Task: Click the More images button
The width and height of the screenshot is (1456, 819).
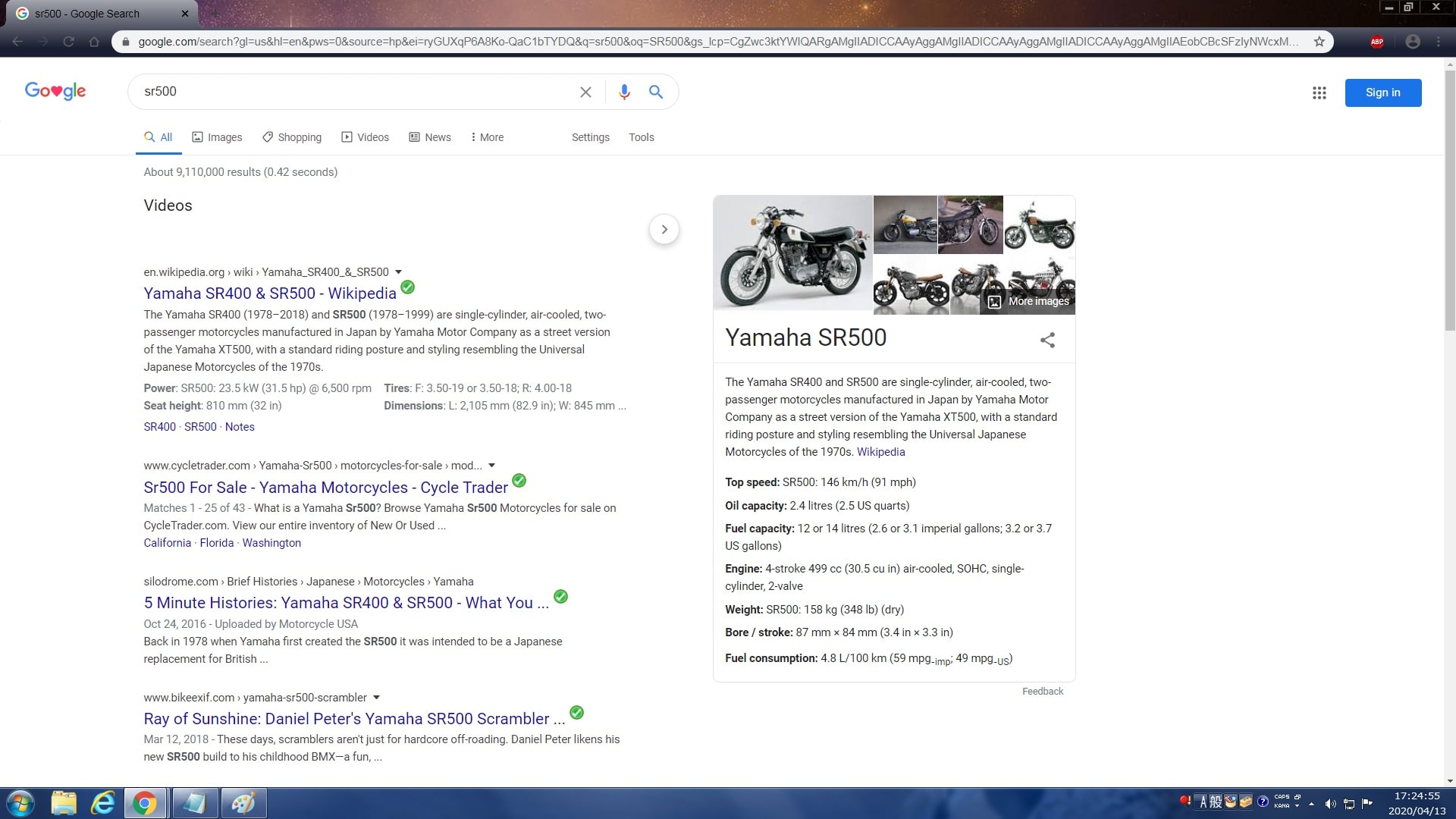Action: pyautogui.click(x=1028, y=301)
